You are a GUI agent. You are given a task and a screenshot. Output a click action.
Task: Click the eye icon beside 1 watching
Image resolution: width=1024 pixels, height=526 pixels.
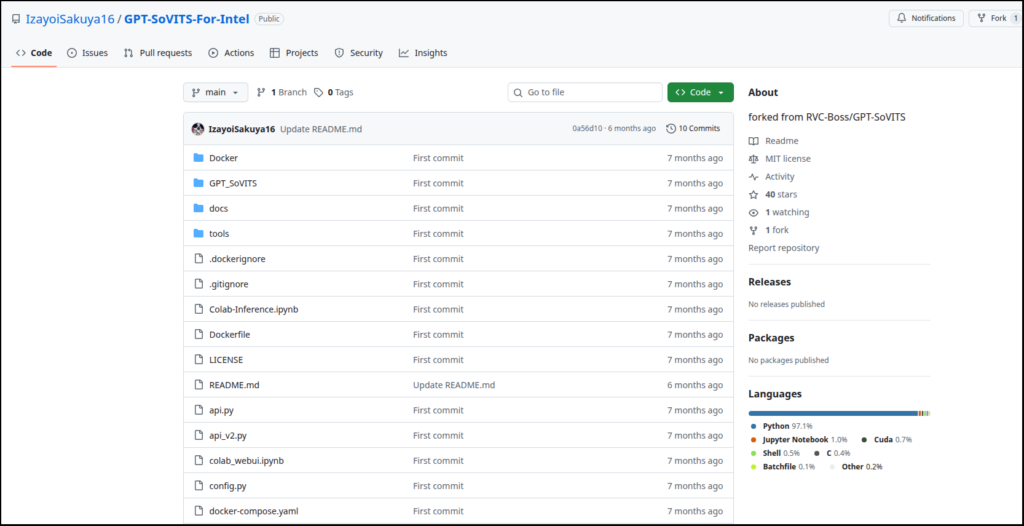[x=754, y=213]
